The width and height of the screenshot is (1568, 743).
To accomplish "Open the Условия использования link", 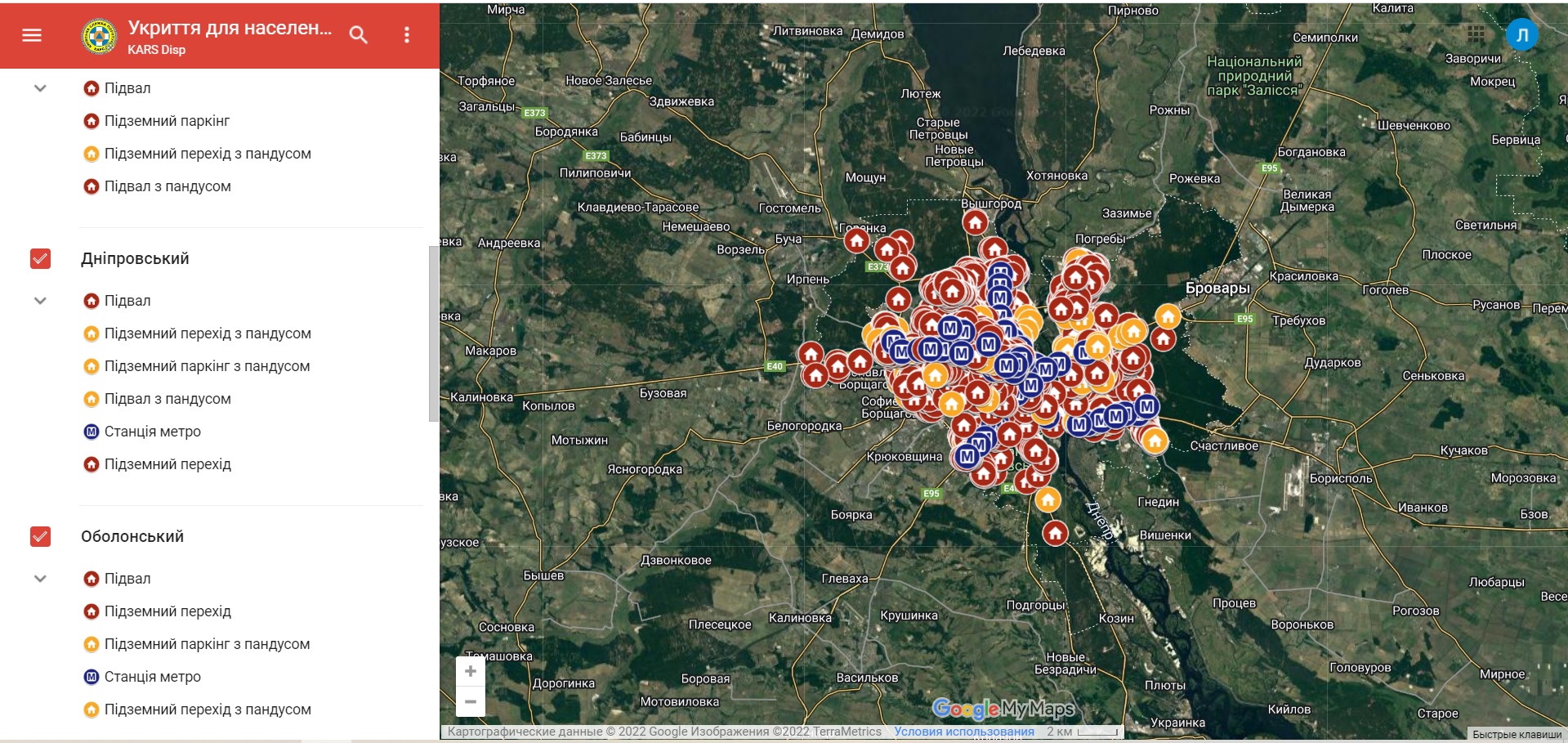I will pyautogui.click(x=963, y=732).
